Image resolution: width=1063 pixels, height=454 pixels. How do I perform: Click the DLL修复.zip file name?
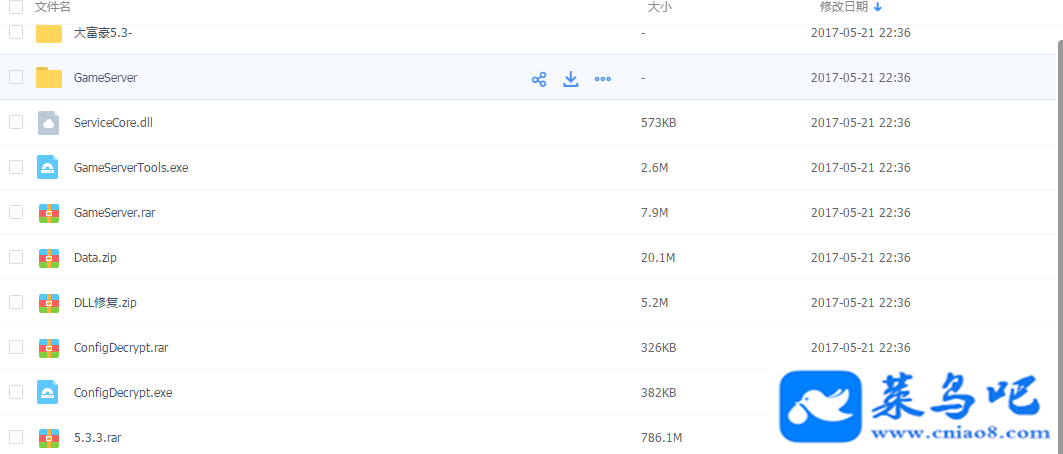[x=105, y=303]
